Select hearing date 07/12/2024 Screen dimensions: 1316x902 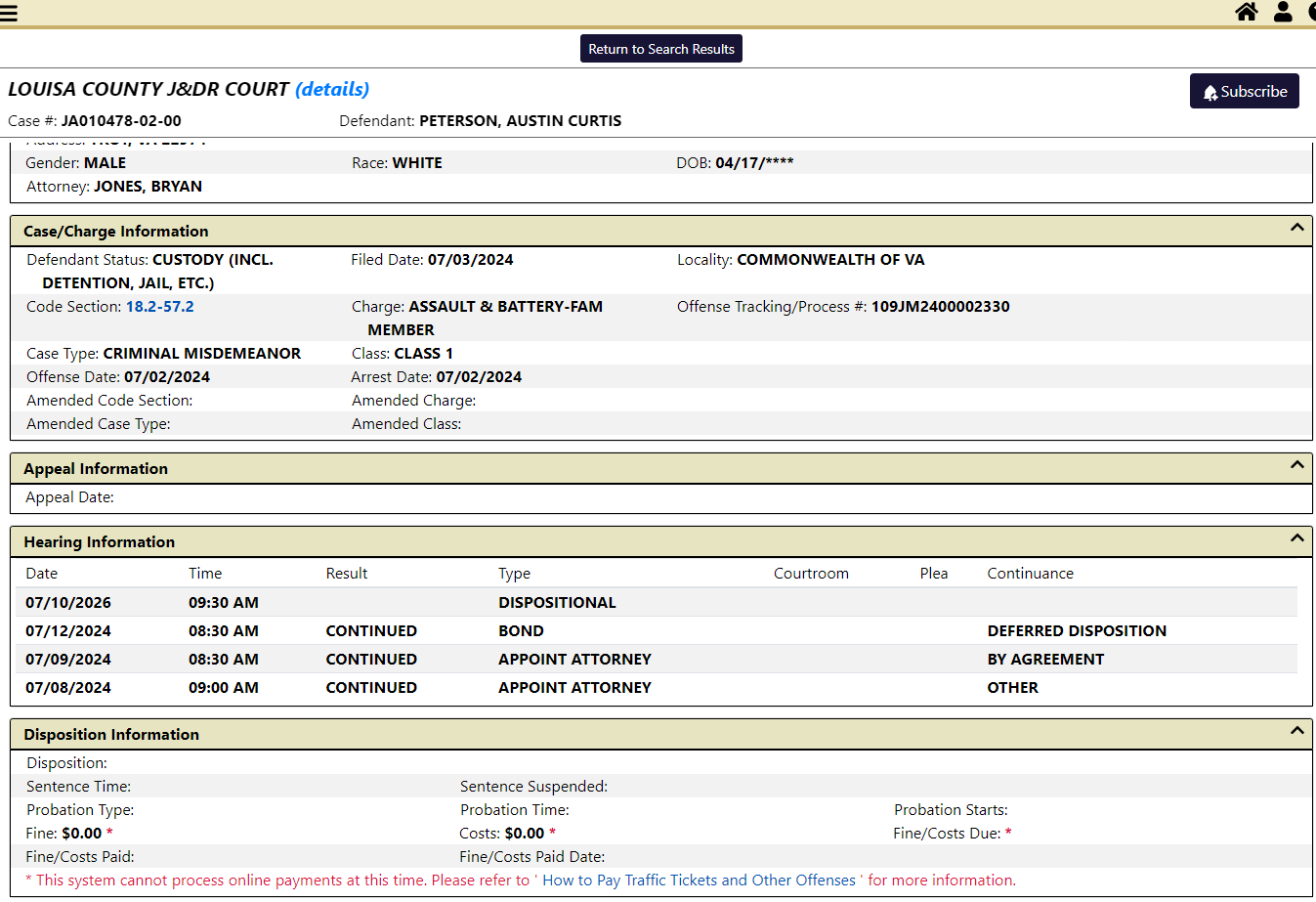coord(68,631)
